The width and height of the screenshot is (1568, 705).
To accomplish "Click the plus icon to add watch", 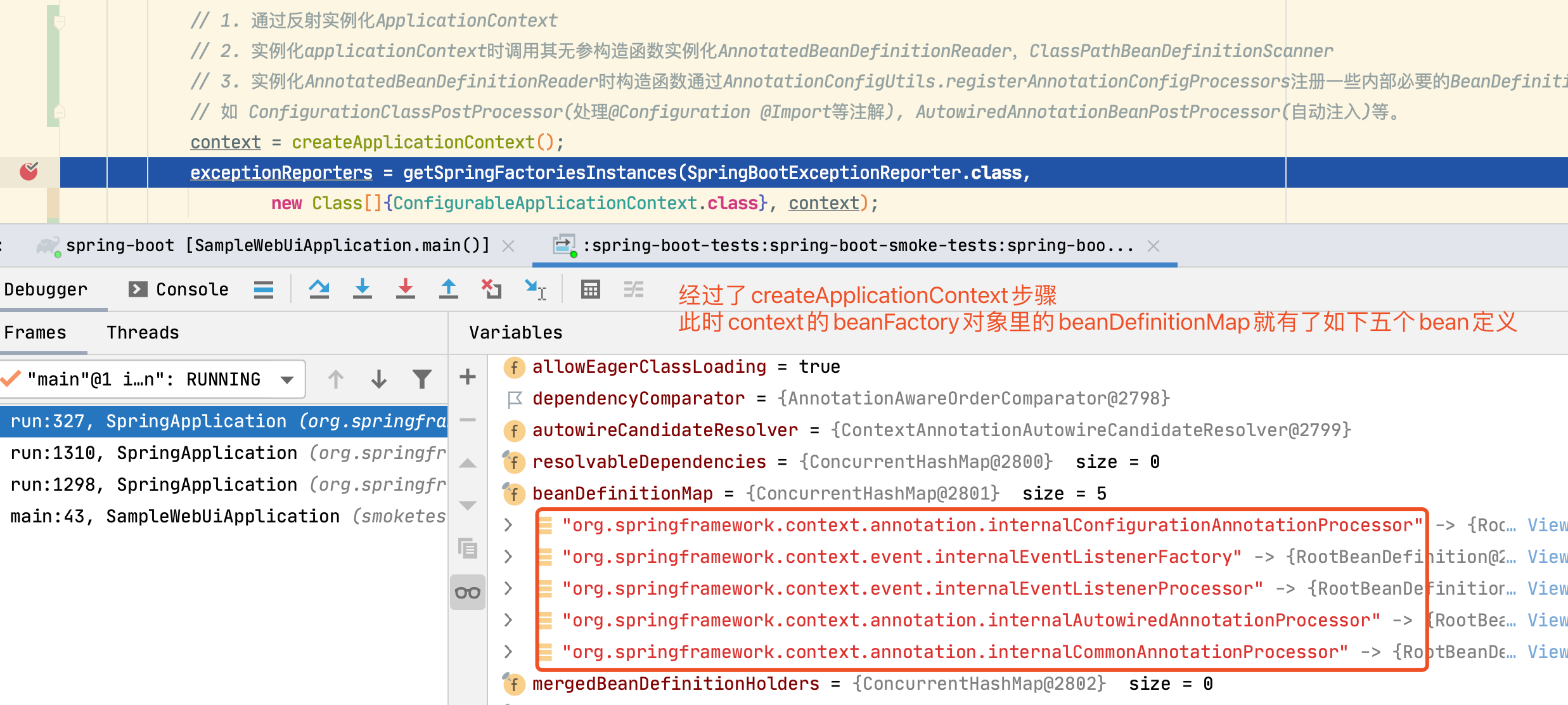I will [468, 377].
